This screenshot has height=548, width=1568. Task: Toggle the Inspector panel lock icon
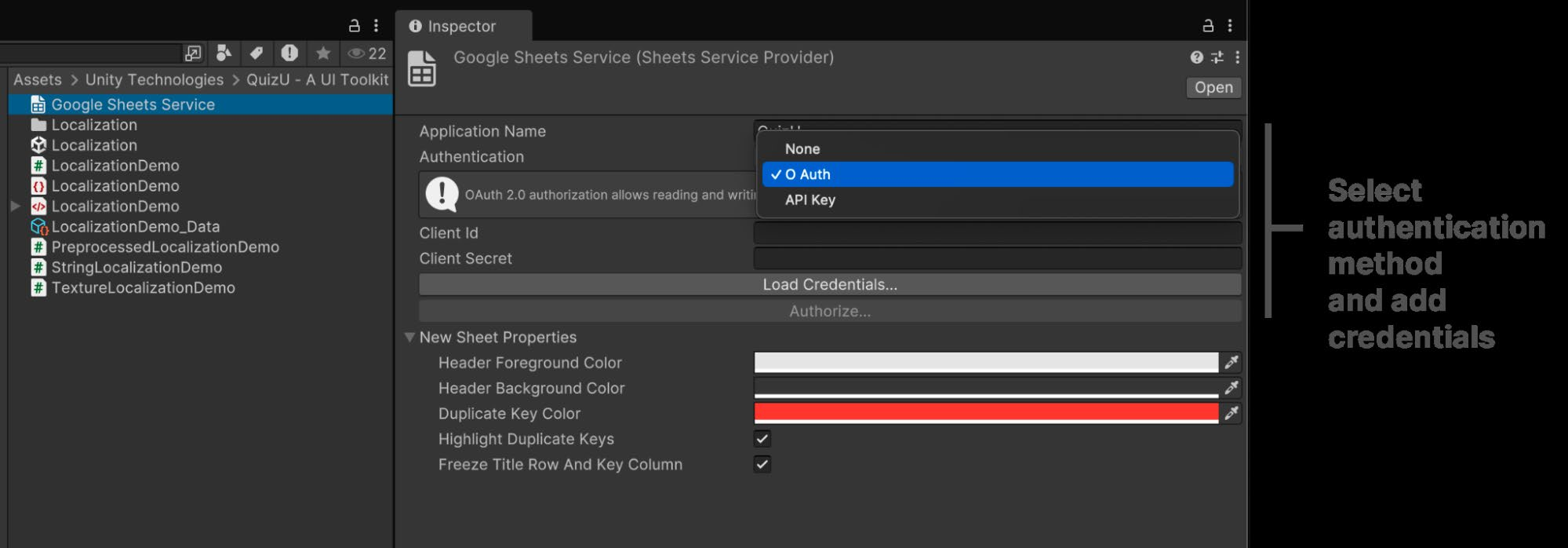(x=1208, y=26)
